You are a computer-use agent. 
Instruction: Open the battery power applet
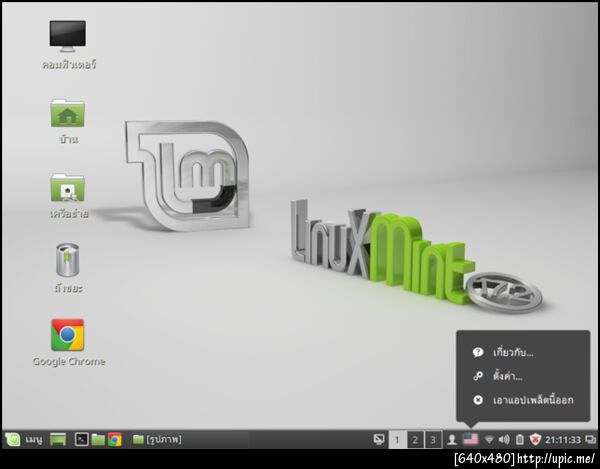[519, 440]
